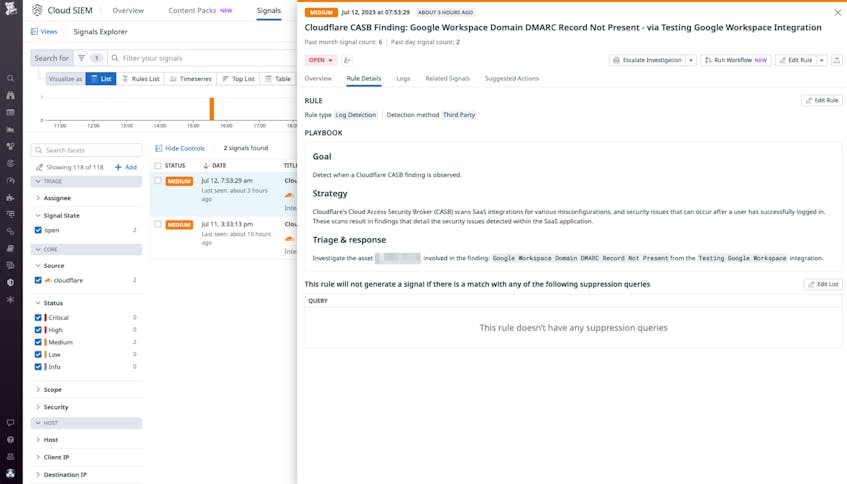Screen dimensions: 847x484
Task: Open the link icon in left sidebar
Action: pyautogui.click(x=10, y=231)
